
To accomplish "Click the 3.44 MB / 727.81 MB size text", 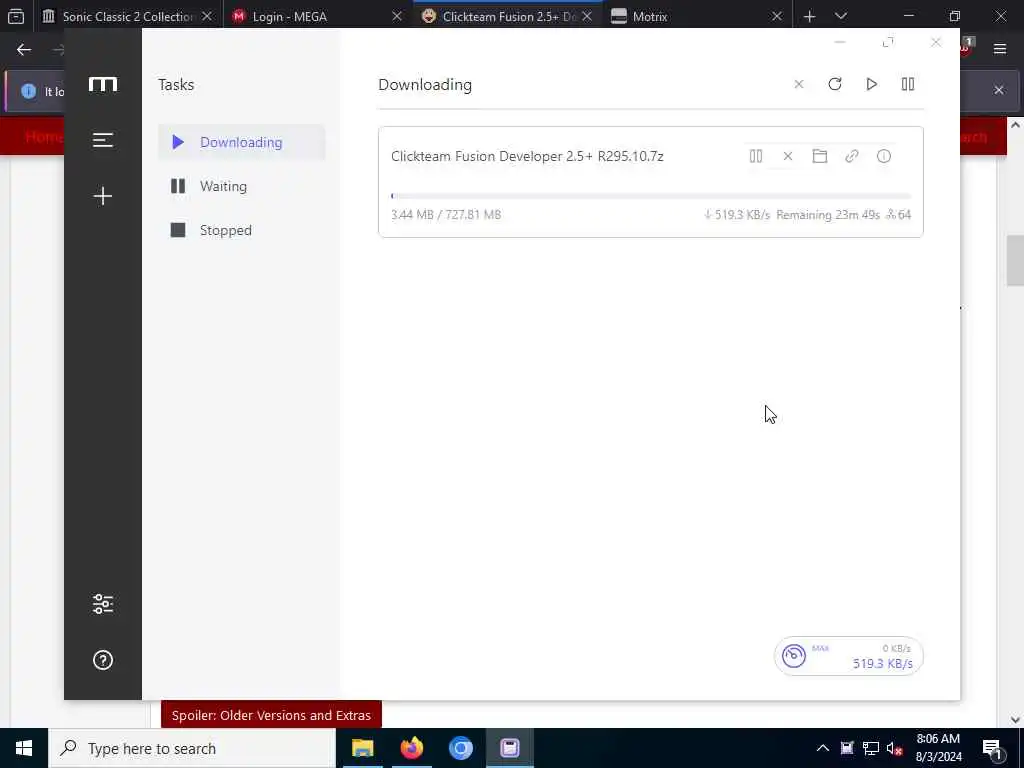I will (446, 214).
